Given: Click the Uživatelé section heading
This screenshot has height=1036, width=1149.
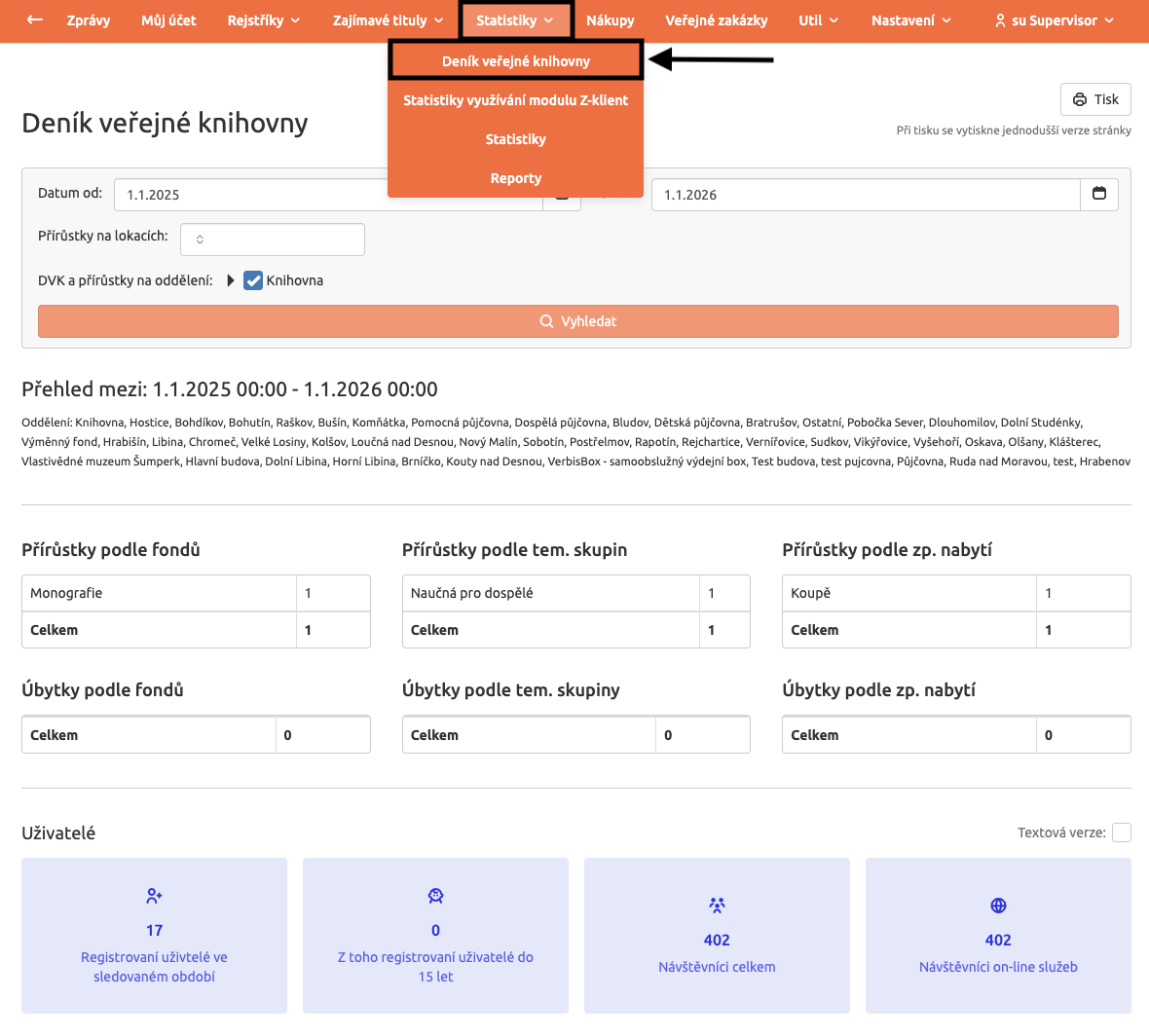Looking at the screenshot, I should tap(58, 833).
